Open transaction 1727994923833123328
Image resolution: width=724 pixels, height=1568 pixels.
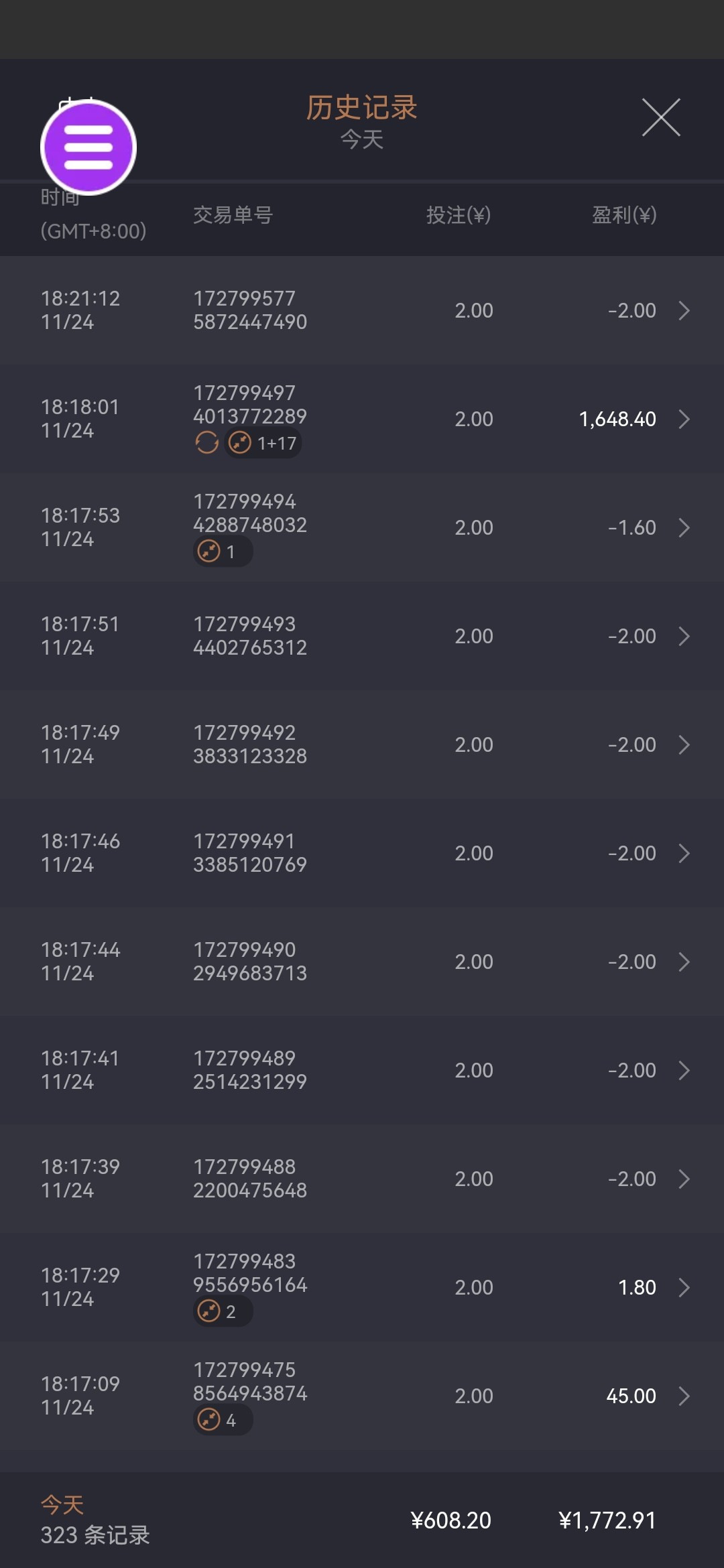[x=250, y=744]
